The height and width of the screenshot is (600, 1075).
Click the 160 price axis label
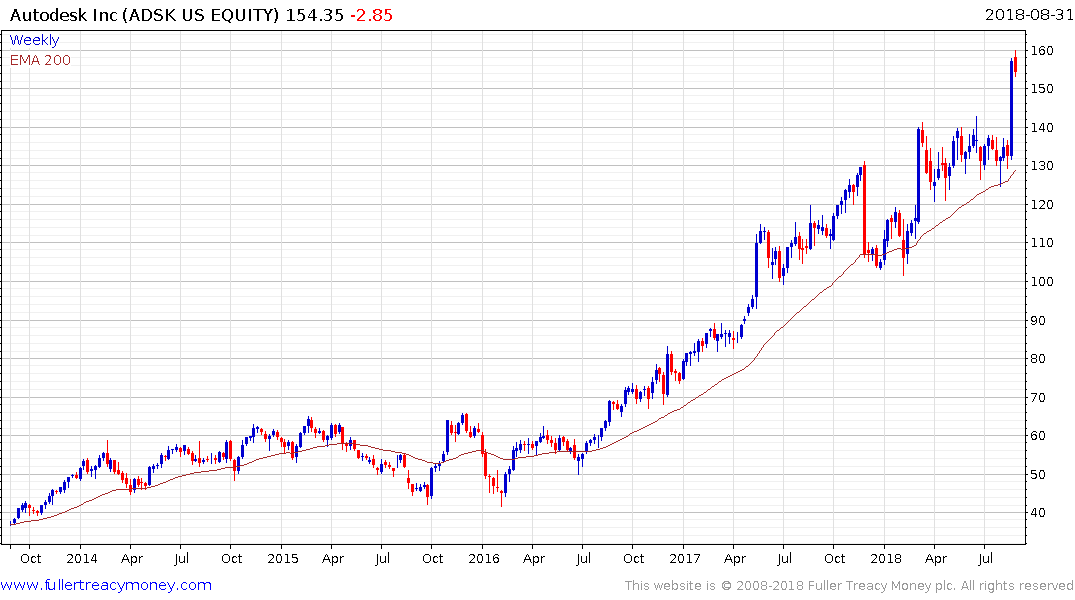click(x=1042, y=51)
